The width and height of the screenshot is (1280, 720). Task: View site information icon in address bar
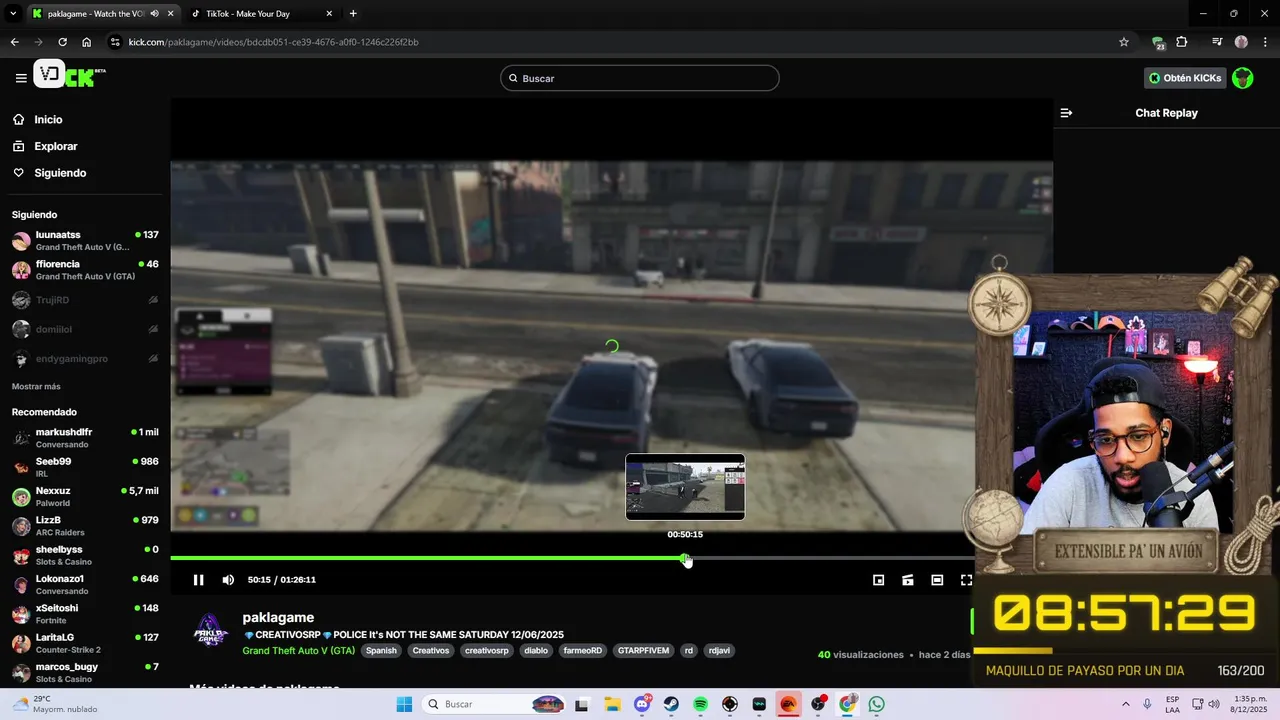point(116,42)
